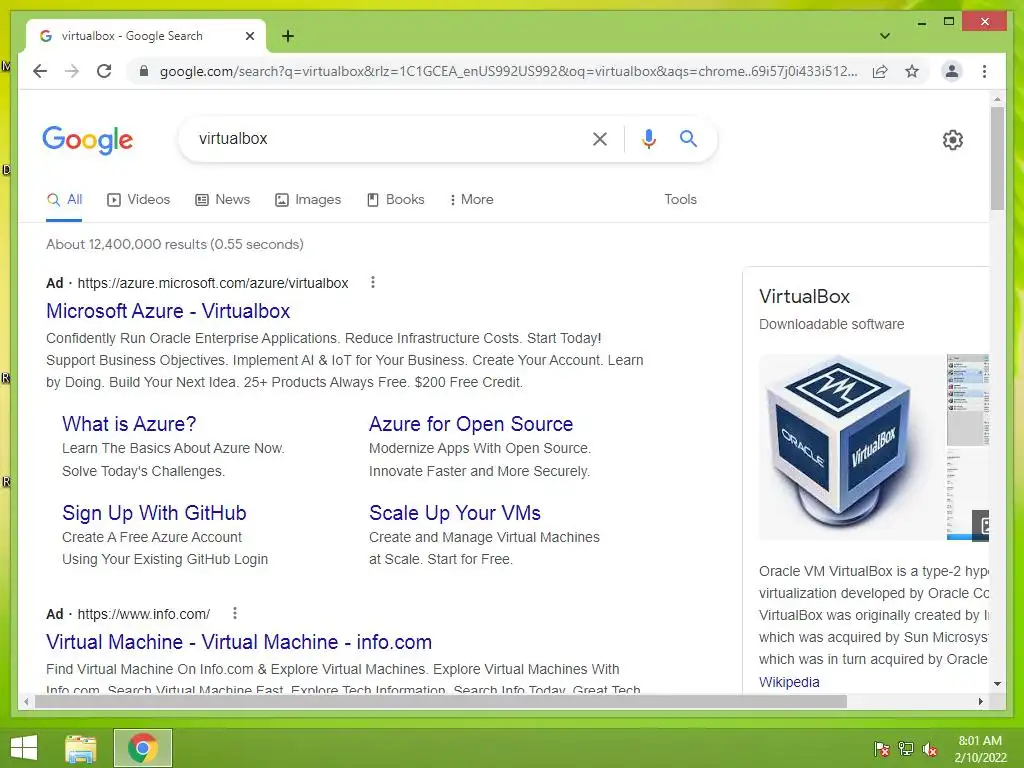Viewport: 1024px width, 768px height.
Task: Start voice search with microphone
Action: click(x=648, y=138)
